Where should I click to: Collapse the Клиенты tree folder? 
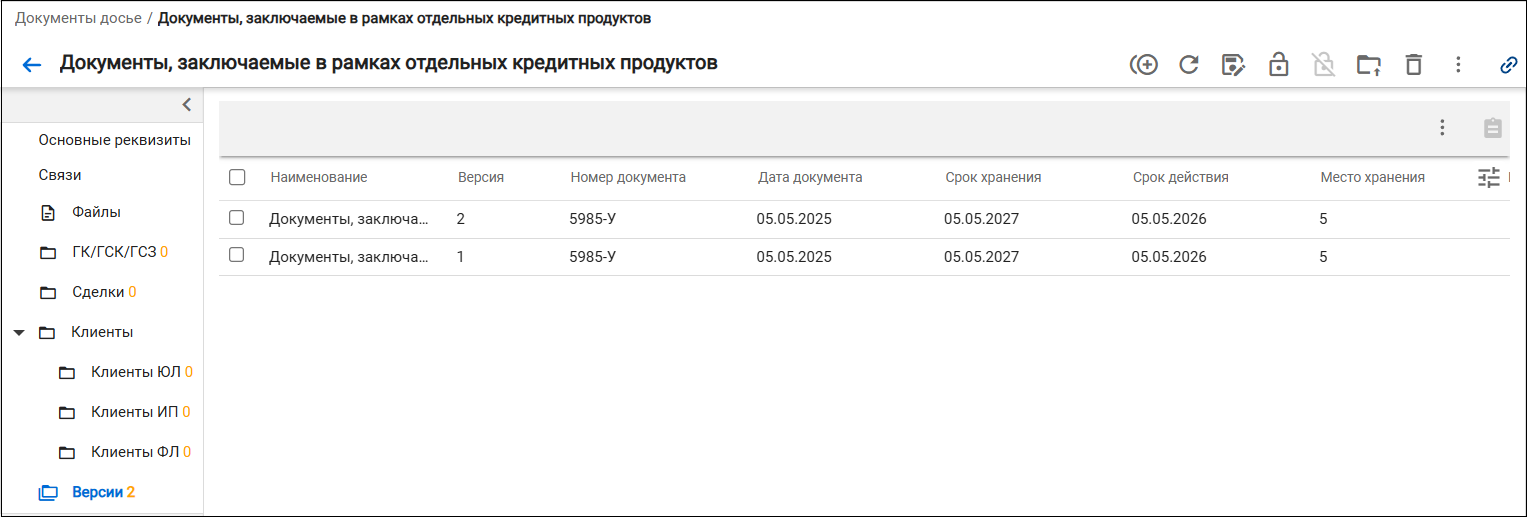coord(19,332)
